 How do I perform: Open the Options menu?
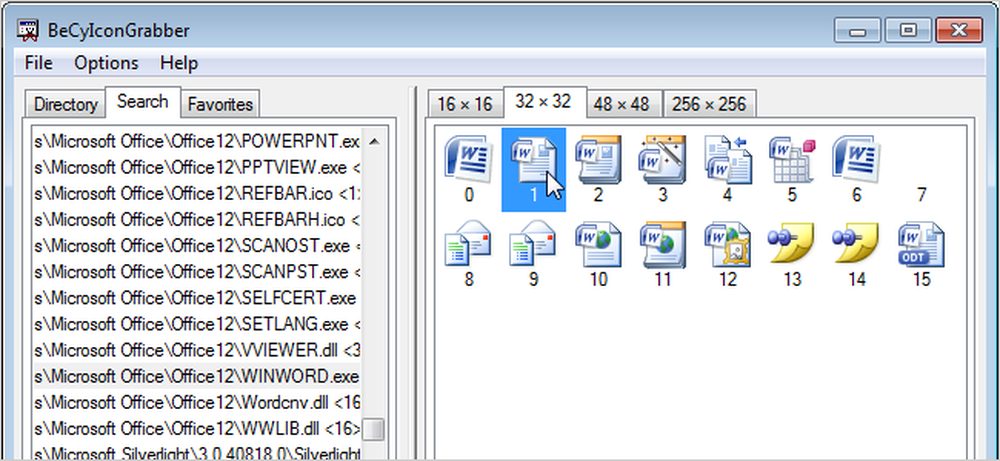(106, 62)
